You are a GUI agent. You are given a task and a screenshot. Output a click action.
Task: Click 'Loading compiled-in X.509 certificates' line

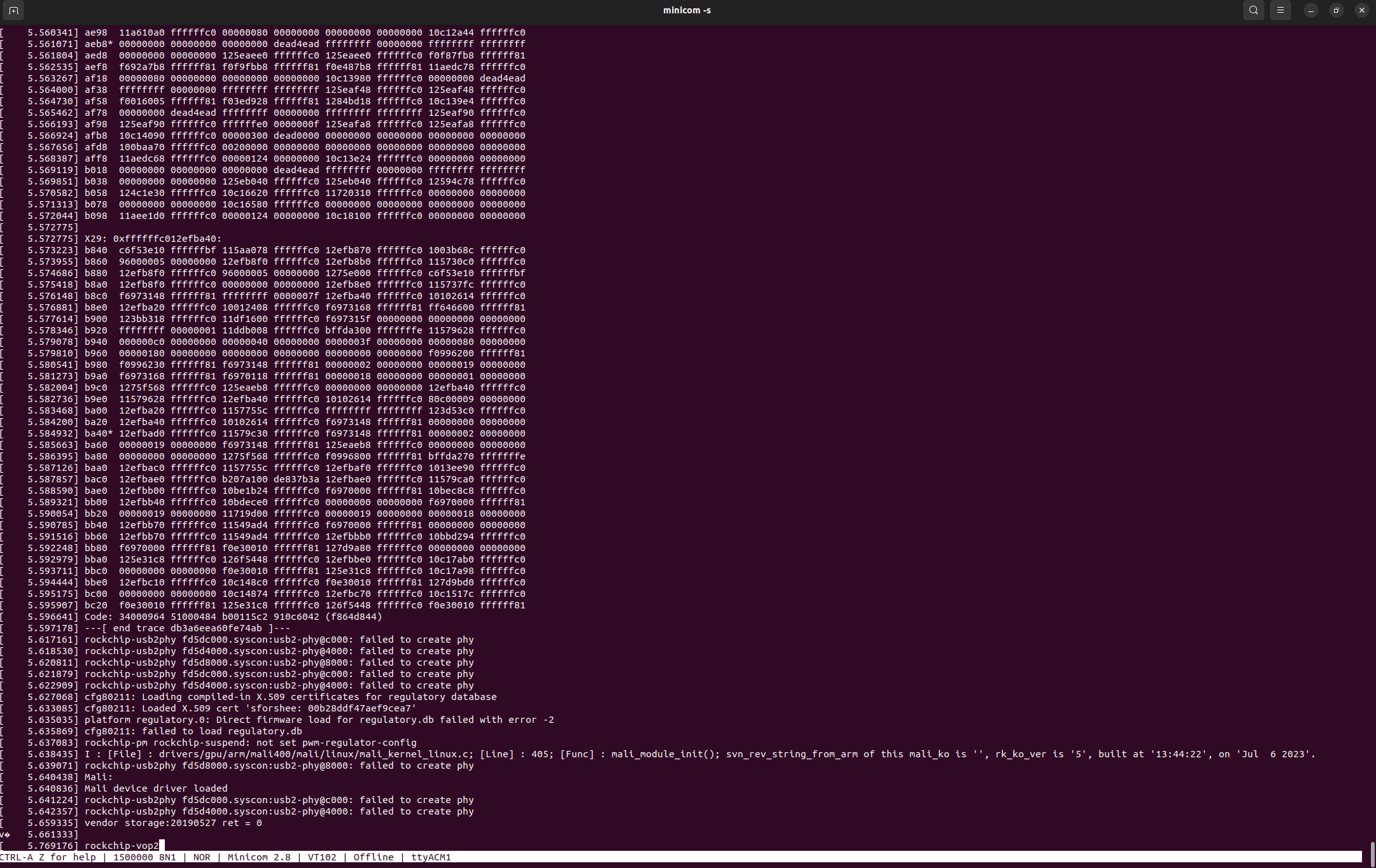point(290,697)
